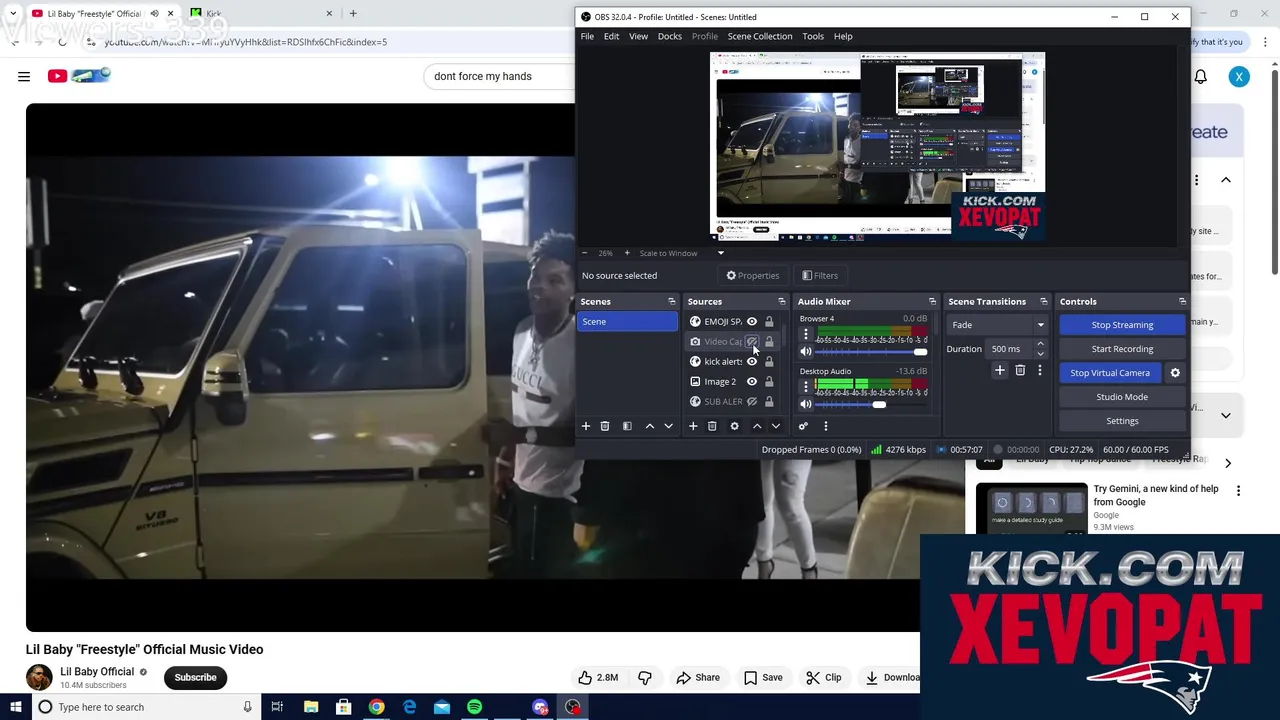Remove selected scene with trash icon
The image size is (1280, 720).
pos(605,426)
